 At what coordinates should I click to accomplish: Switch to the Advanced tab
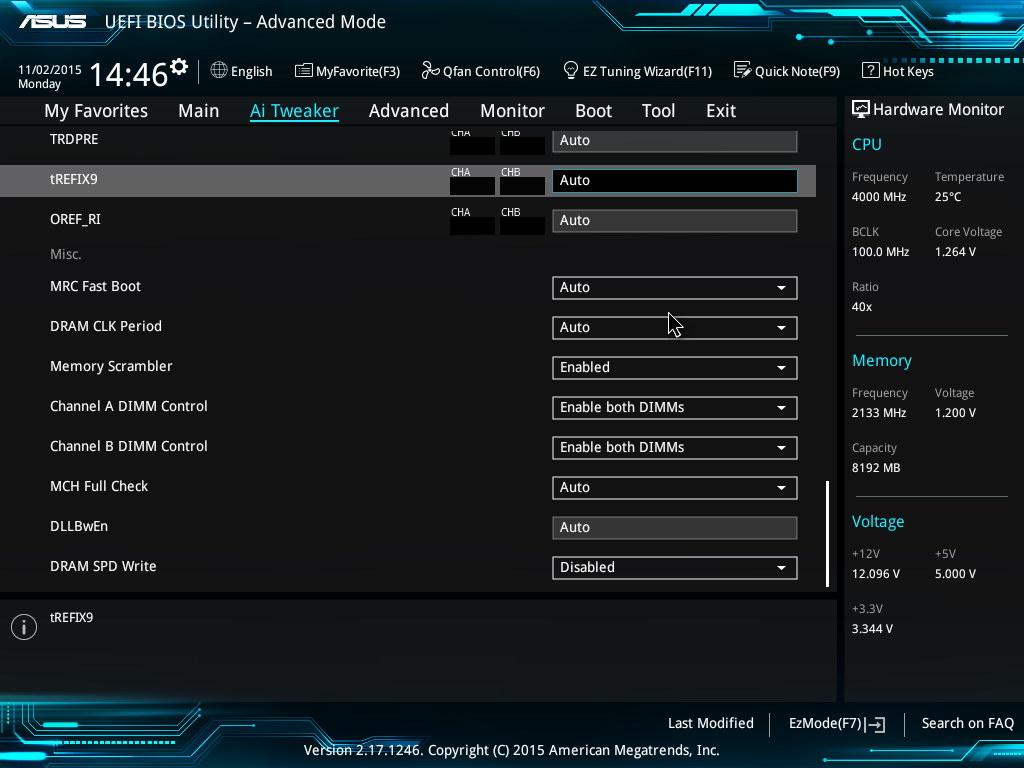pyautogui.click(x=408, y=111)
